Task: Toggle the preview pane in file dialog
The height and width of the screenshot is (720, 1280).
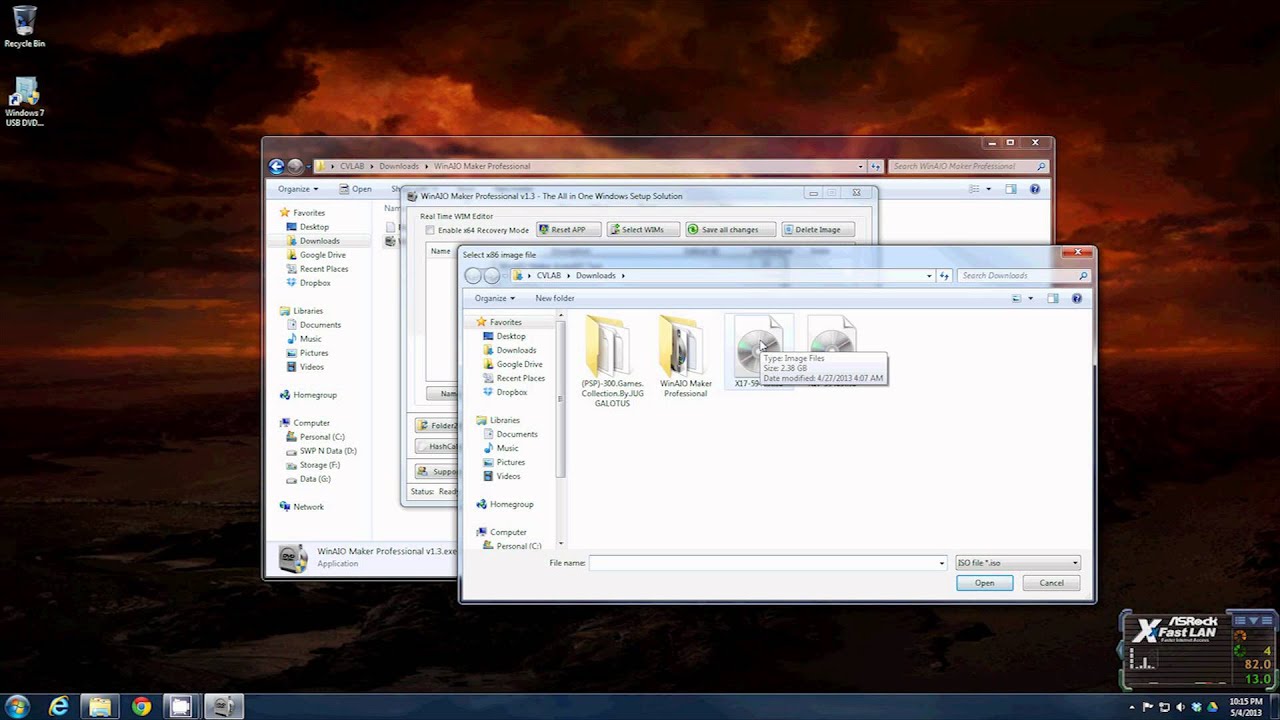Action: click(1052, 298)
